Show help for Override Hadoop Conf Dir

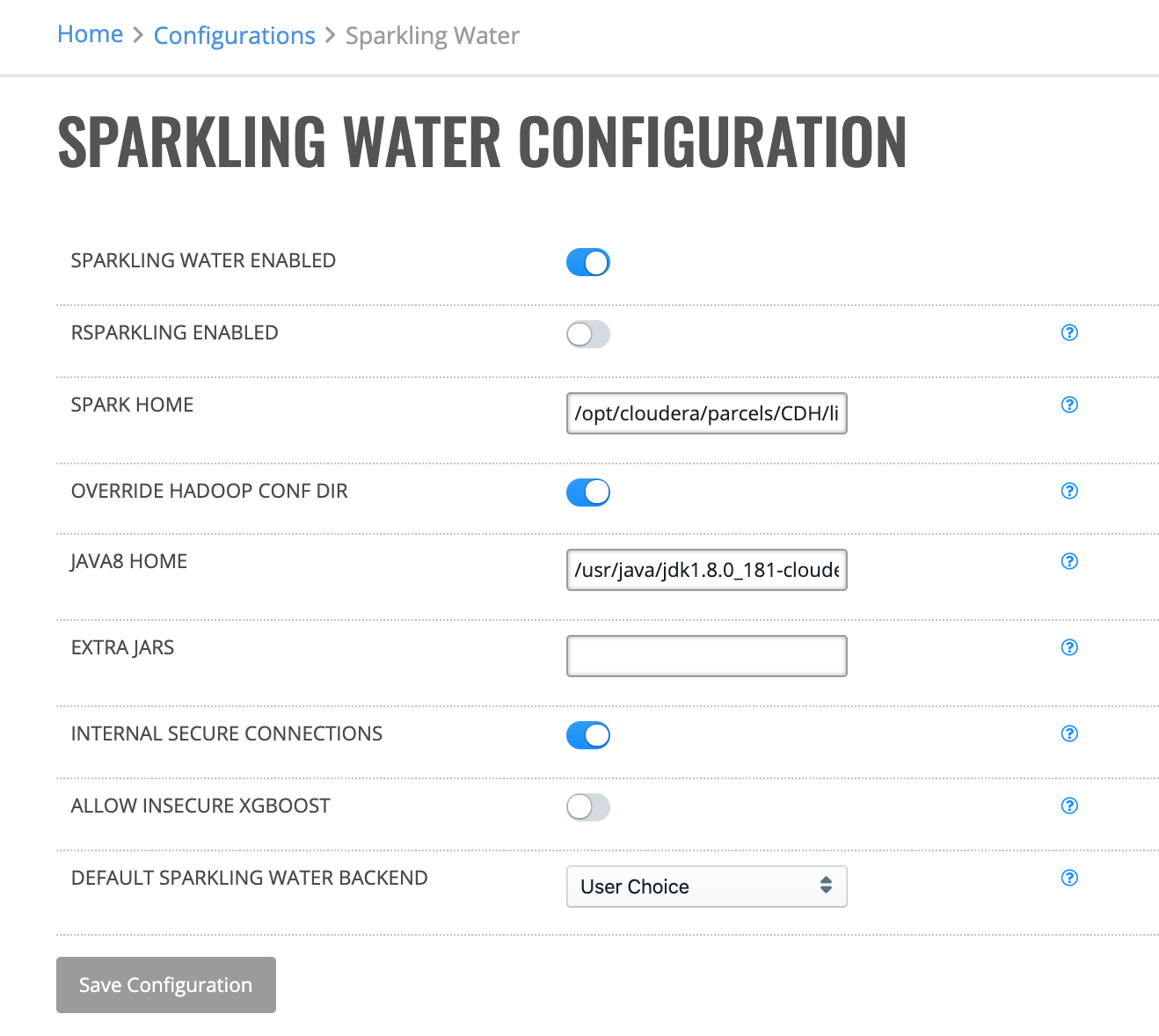tap(1069, 491)
